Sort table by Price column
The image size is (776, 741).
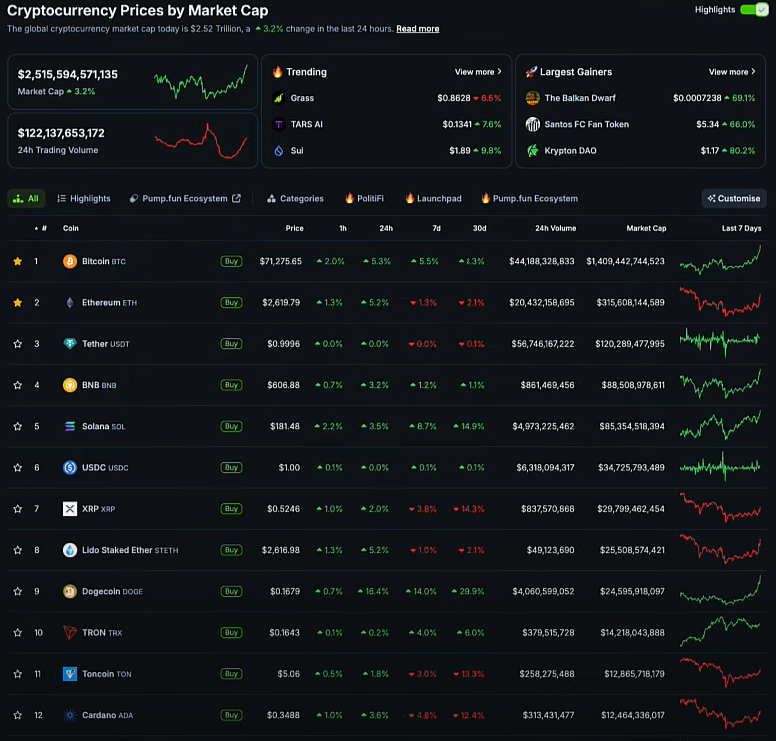294,228
